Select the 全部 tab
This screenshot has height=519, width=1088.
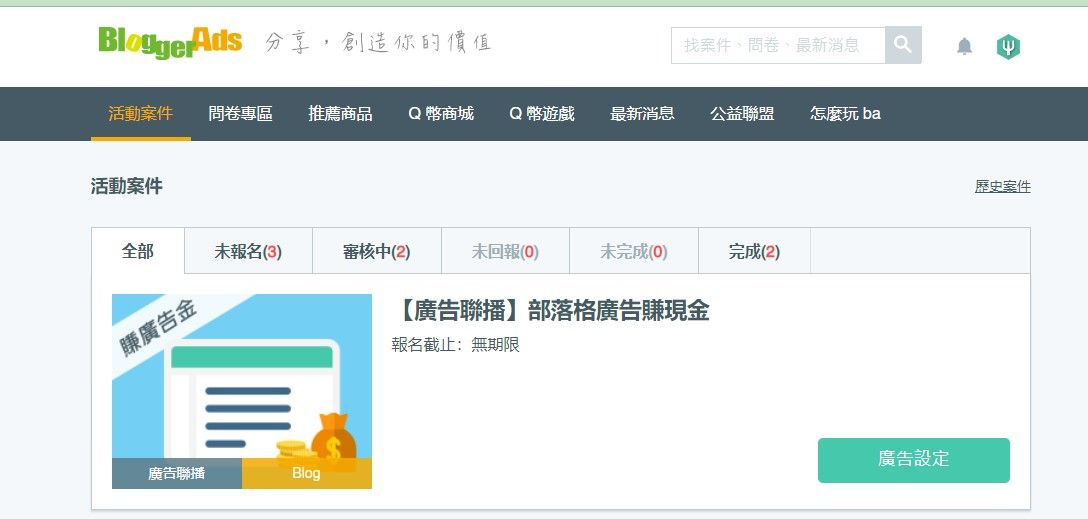138,251
